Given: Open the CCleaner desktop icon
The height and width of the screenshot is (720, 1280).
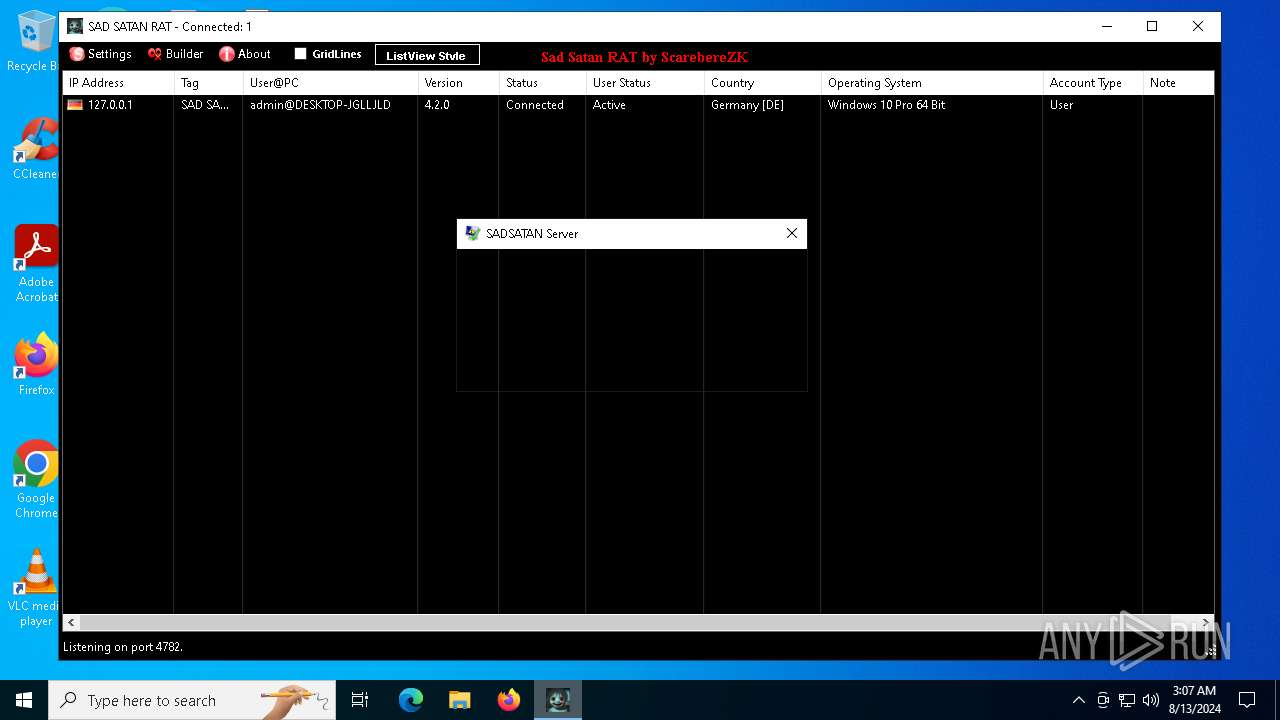Looking at the screenshot, I should point(36,149).
